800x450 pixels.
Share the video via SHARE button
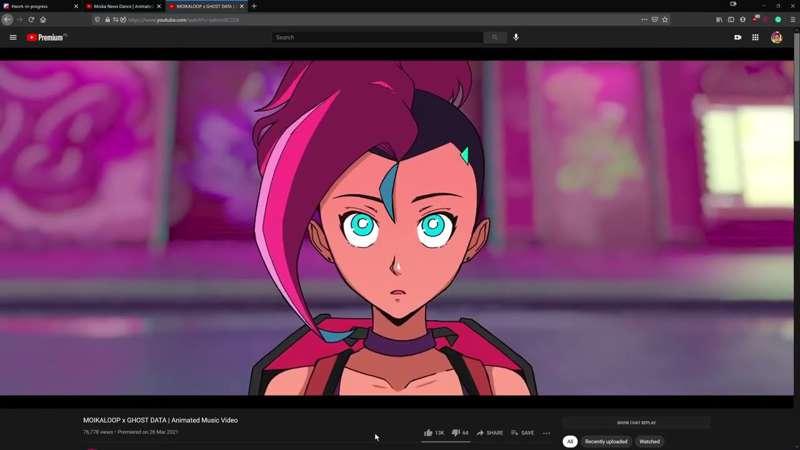click(x=490, y=433)
